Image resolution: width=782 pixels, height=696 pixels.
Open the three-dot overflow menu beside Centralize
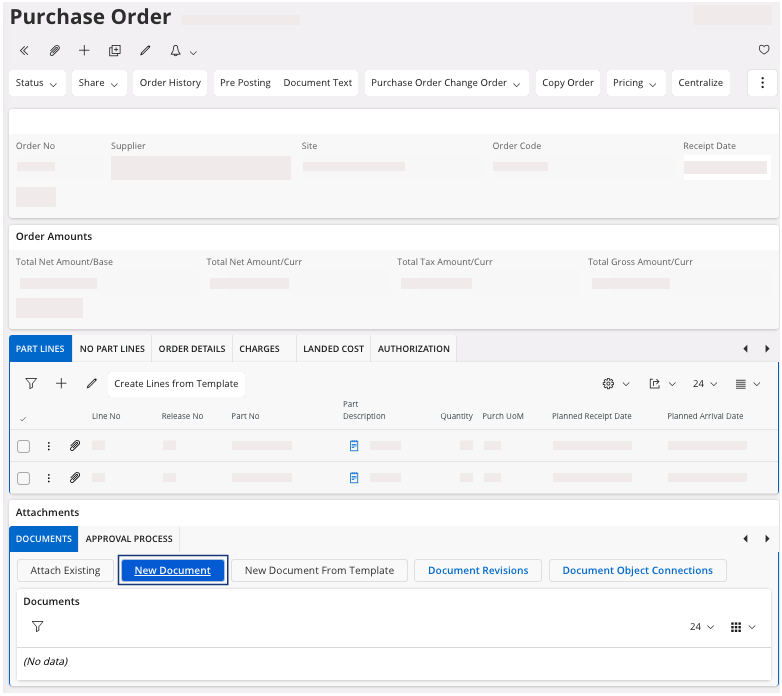point(762,83)
